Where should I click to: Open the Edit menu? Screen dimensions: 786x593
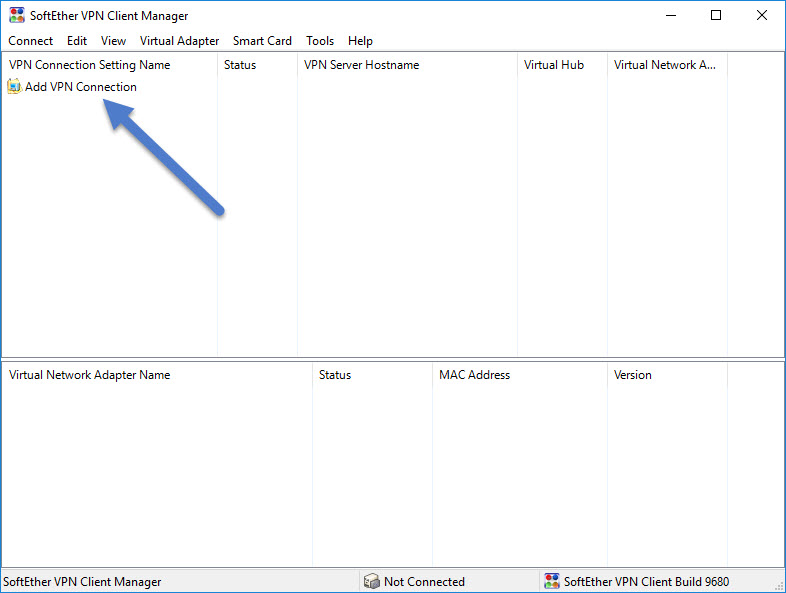click(x=77, y=41)
